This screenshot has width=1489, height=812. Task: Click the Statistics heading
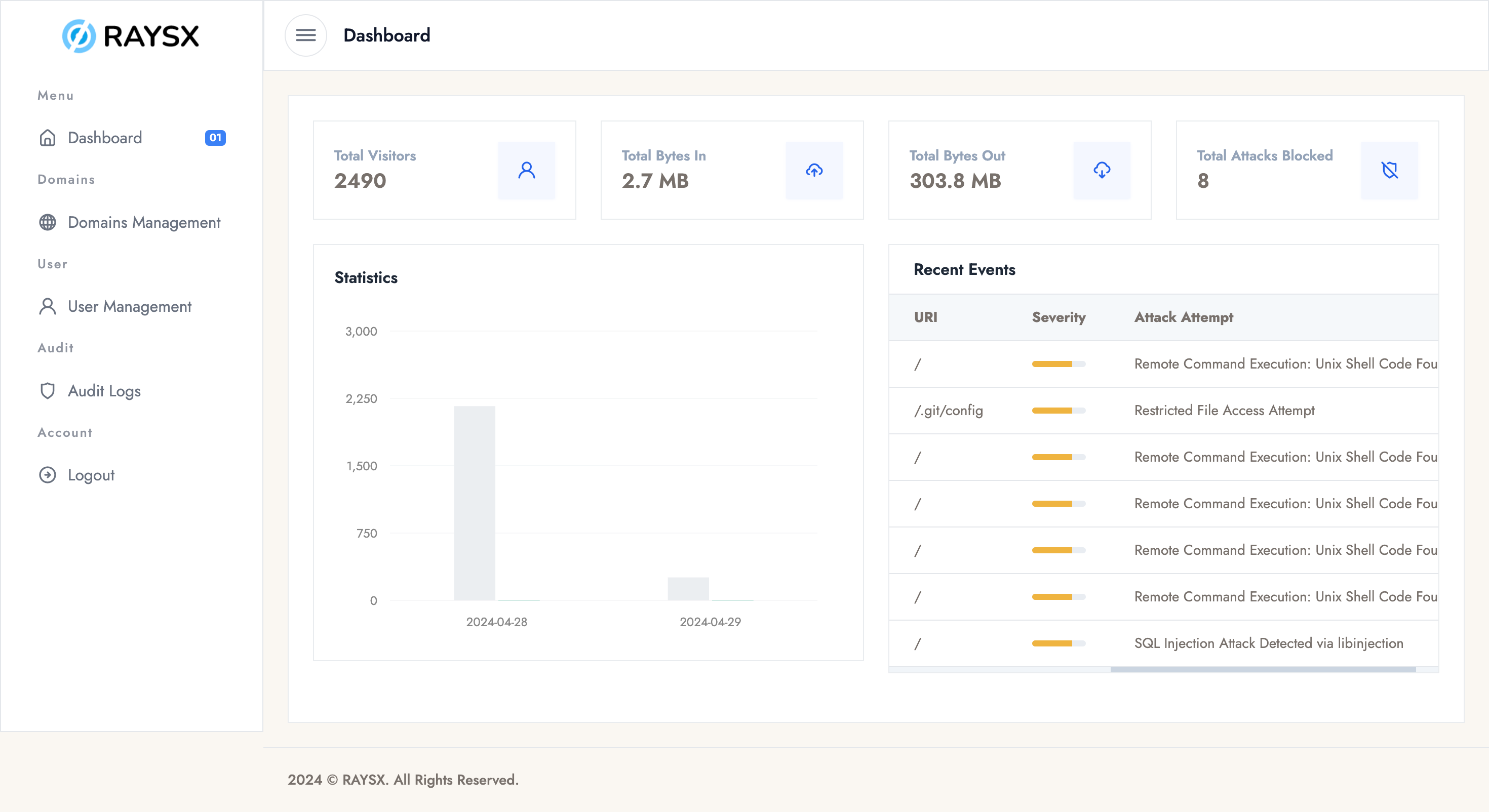click(366, 277)
